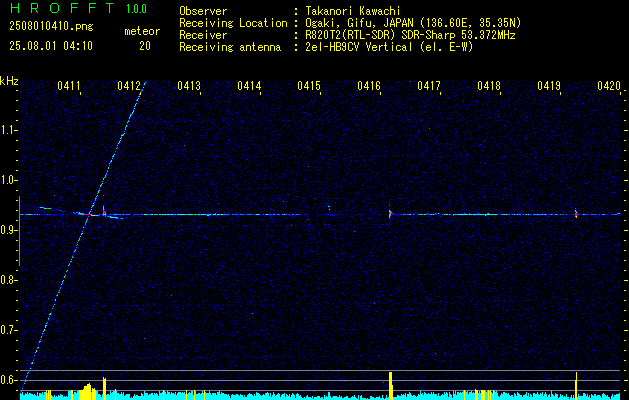629x400 pixels.
Task: Click the 0.6 kHz frequency label
Action: point(9,380)
